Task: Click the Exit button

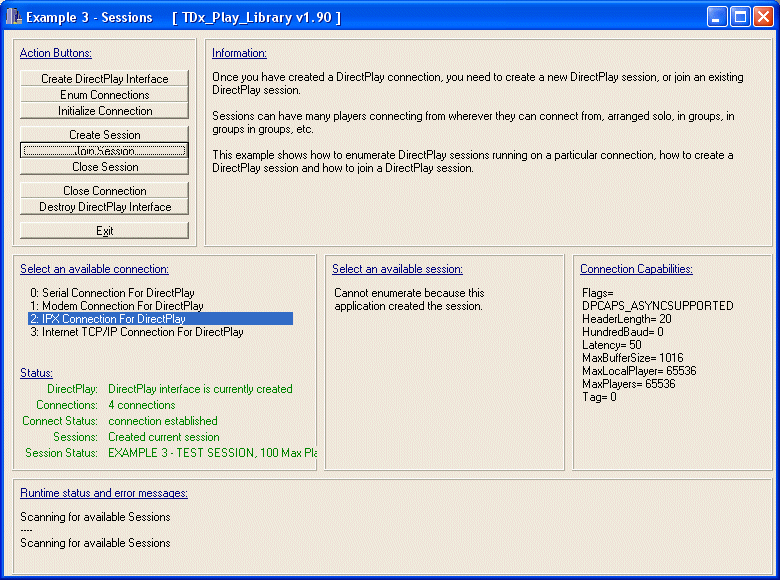Action: tap(104, 231)
